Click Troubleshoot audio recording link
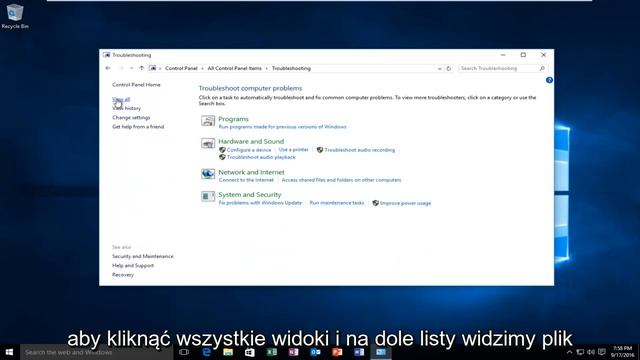 click(x=360, y=150)
